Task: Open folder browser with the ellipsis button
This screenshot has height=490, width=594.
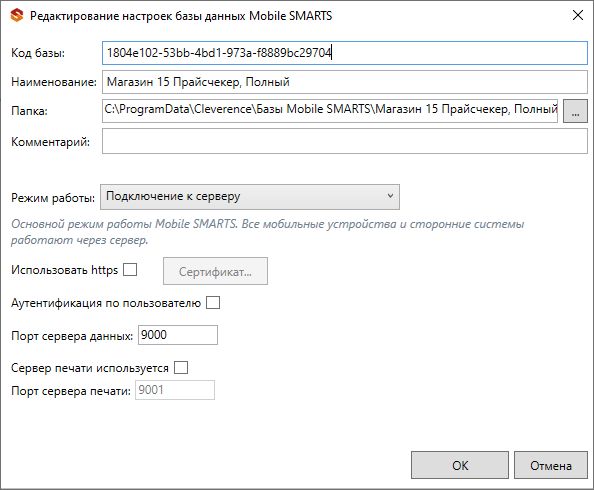Action: pyautogui.click(x=575, y=111)
